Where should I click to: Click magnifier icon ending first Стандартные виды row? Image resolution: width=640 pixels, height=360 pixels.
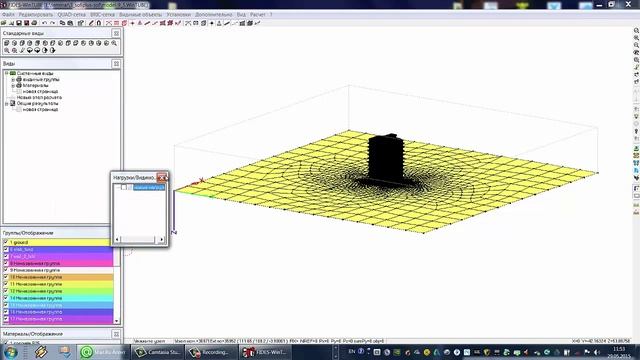114,43
